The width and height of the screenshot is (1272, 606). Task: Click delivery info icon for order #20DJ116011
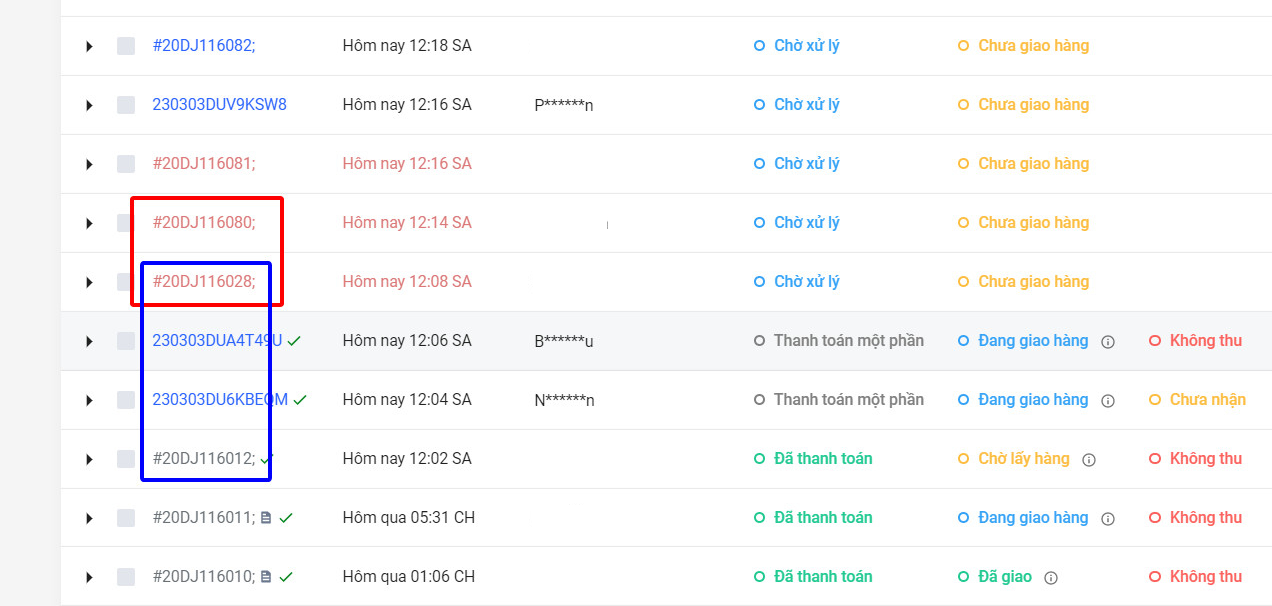click(1108, 519)
